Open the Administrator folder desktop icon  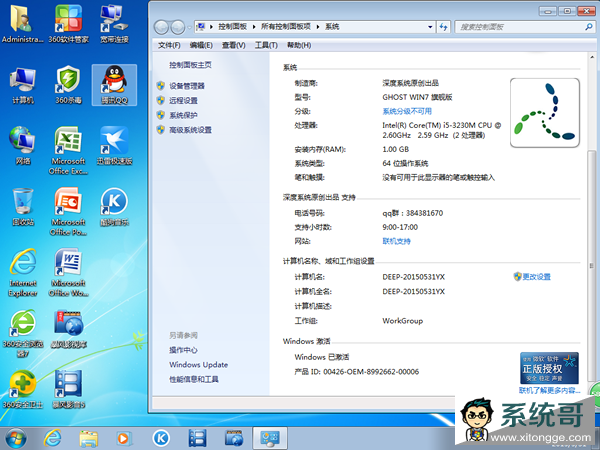tap(23, 24)
